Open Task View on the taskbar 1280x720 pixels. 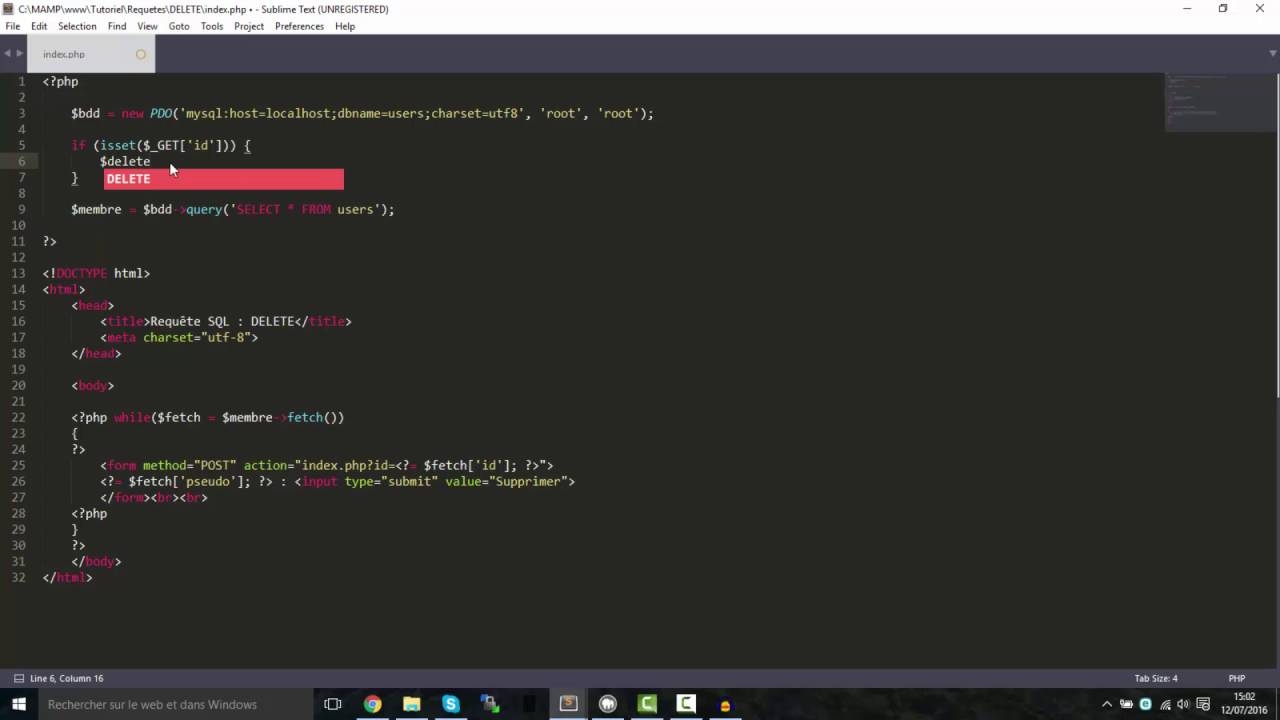coord(333,704)
